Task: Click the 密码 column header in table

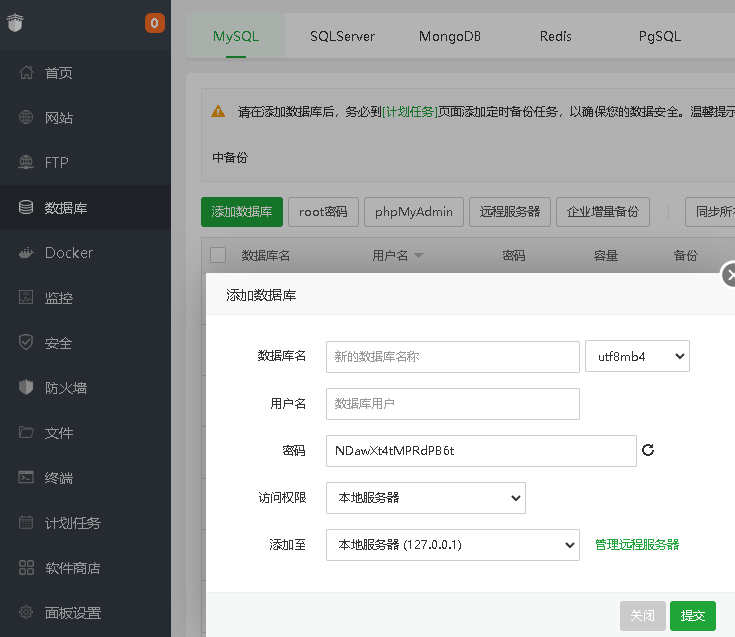Action: pos(514,255)
